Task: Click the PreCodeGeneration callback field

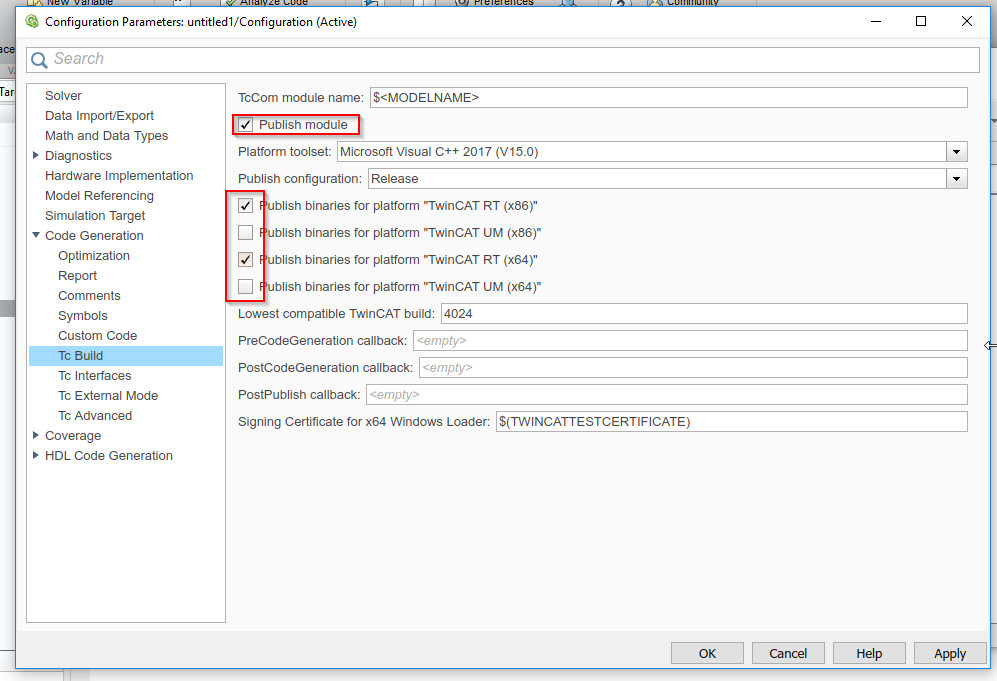Action: pos(691,341)
